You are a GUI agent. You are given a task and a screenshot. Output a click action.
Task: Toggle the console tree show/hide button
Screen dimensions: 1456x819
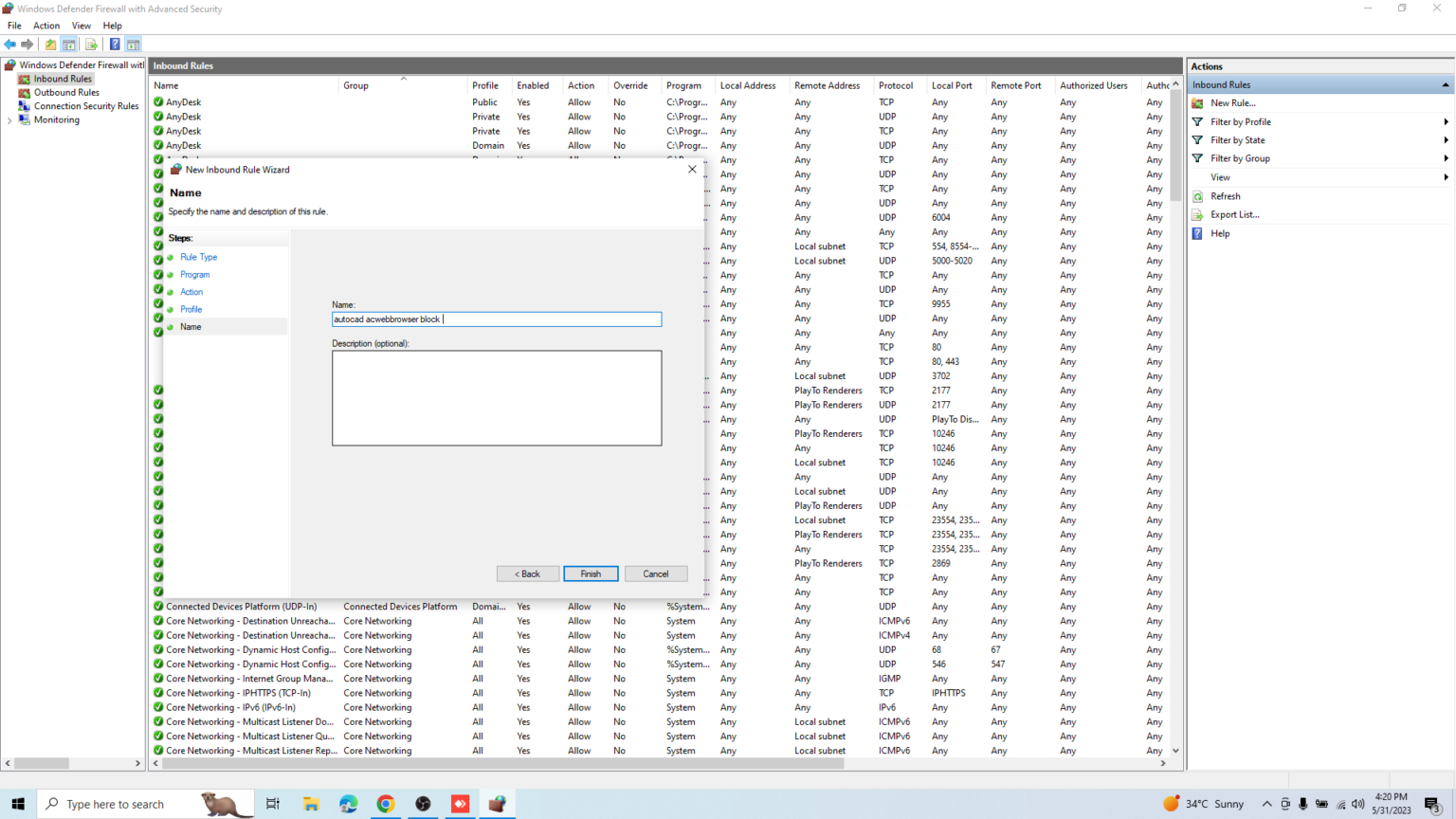[69, 45]
